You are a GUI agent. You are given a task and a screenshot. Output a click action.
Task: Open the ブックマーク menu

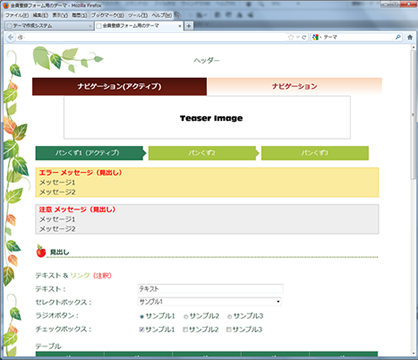click(x=107, y=15)
